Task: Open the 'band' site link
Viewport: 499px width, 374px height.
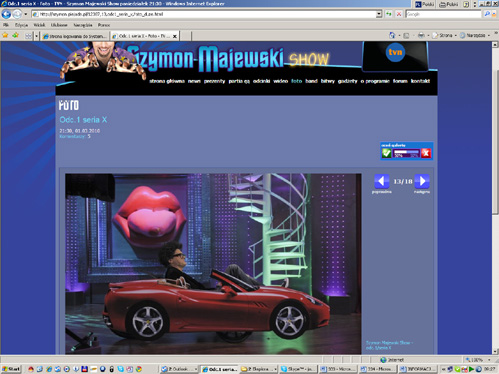Action: pyautogui.click(x=311, y=81)
